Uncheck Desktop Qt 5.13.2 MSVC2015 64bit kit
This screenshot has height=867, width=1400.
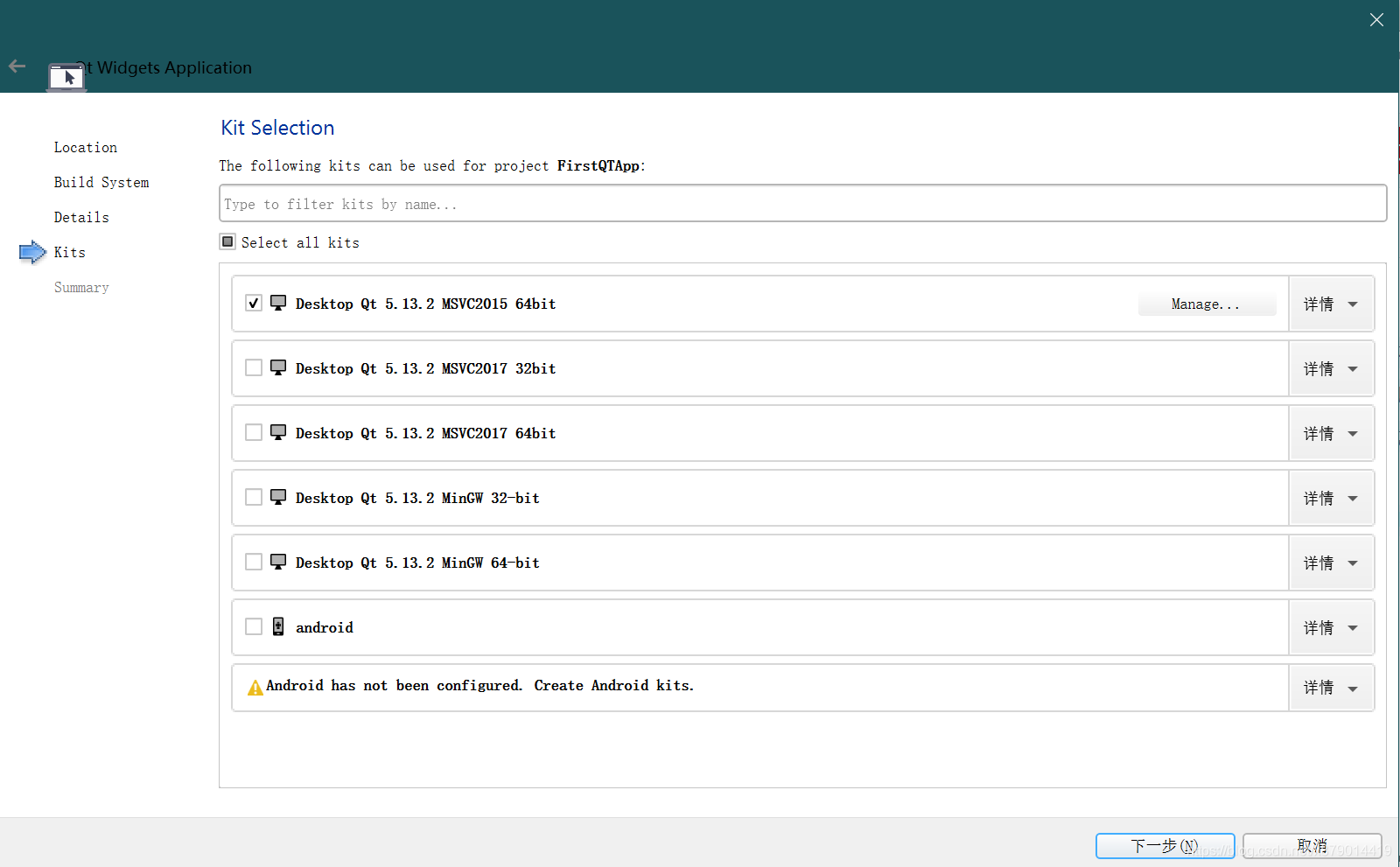coord(254,303)
